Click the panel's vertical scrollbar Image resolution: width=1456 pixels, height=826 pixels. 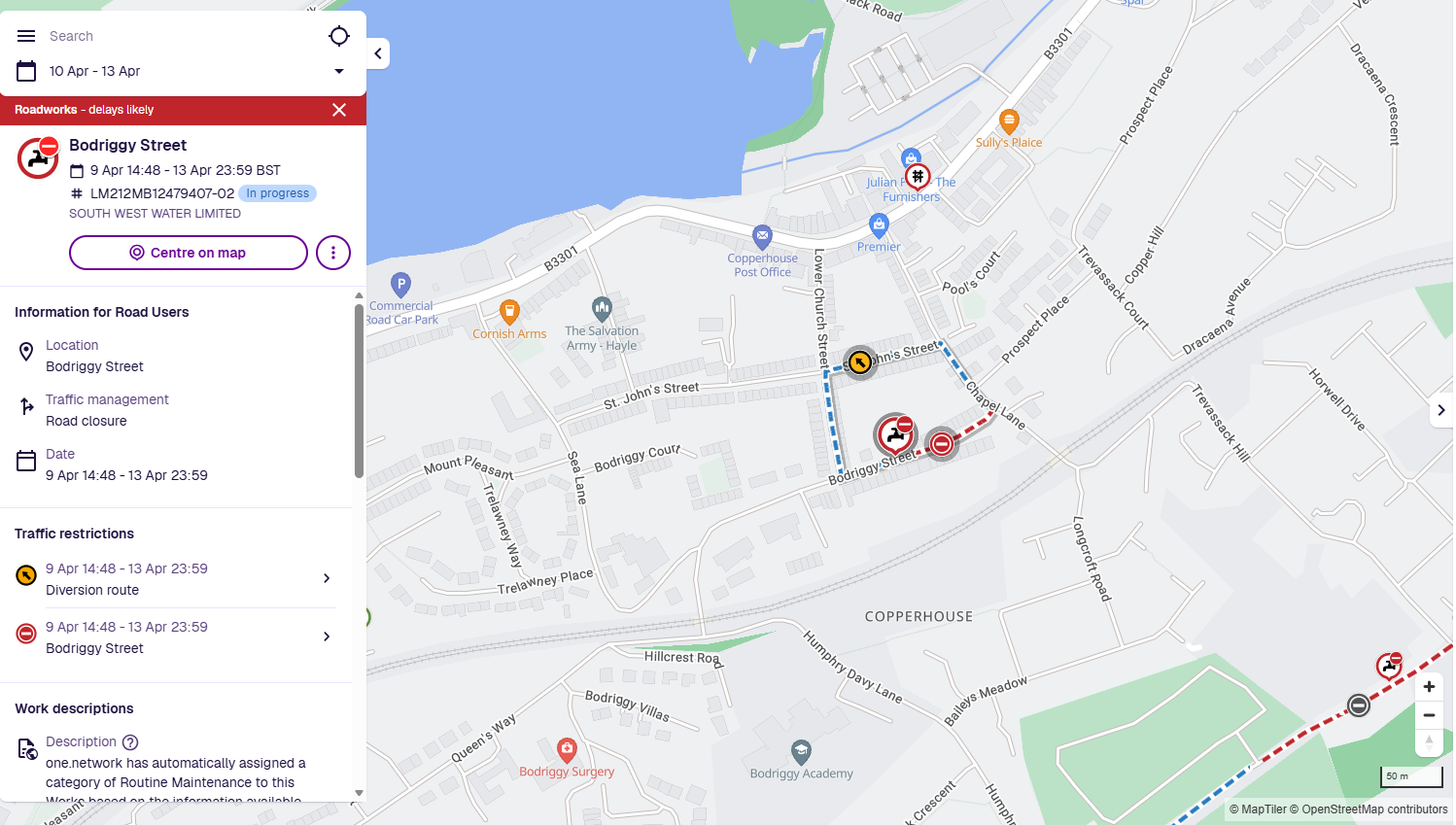point(359,392)
